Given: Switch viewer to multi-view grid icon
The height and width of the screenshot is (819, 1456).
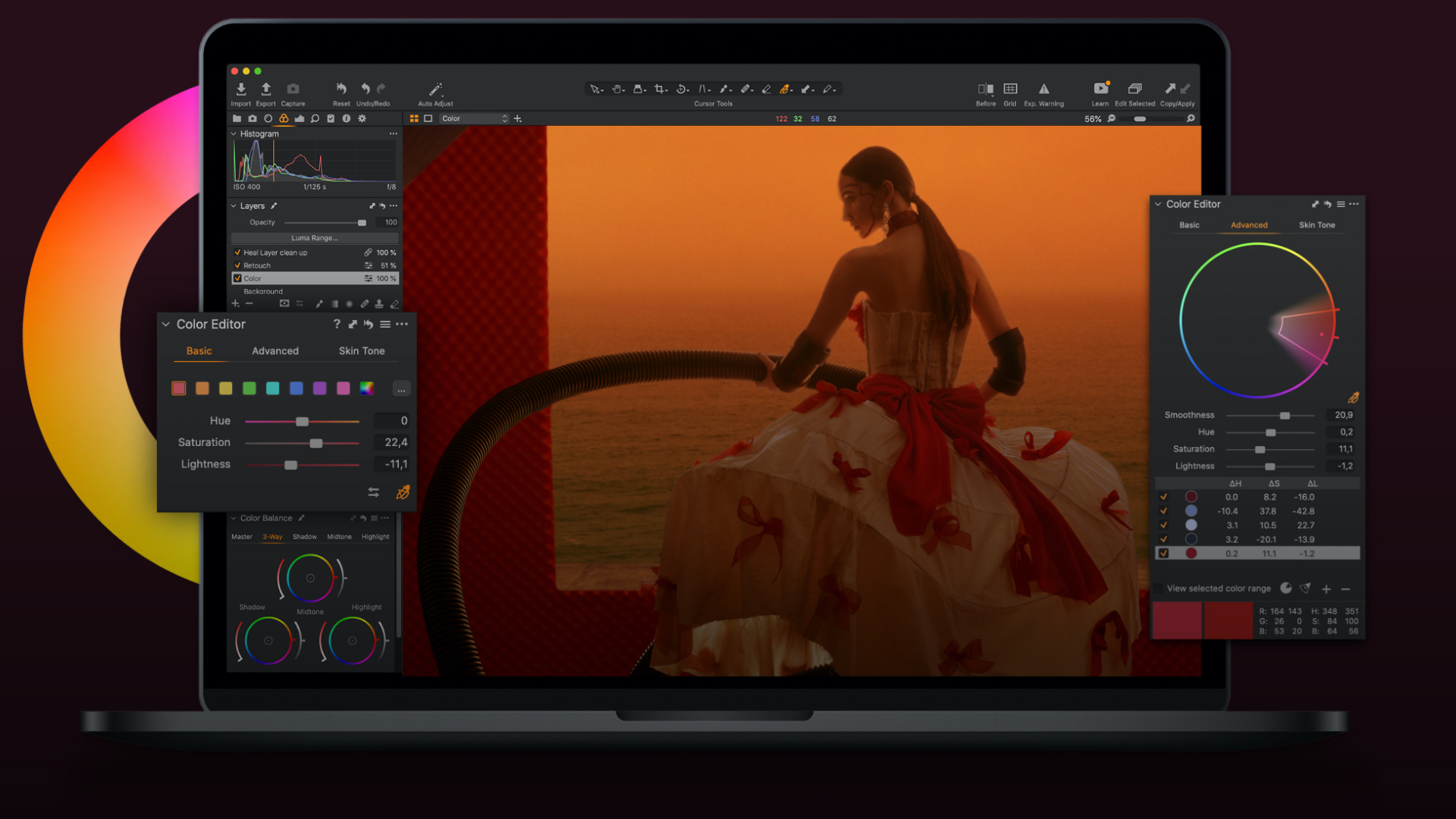Looking at the screenshot, I should click(x=414, y=118).
